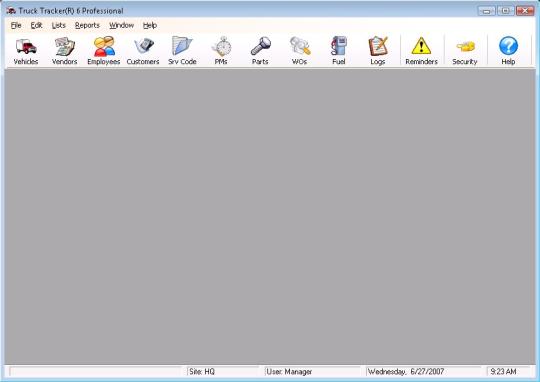
Task: Click the User: Manager status entry
Action: pyautogui.click(x=289, y=372)
